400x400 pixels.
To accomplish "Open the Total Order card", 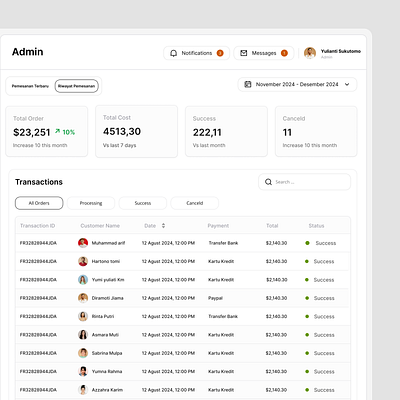I will (x=47, y=131).
